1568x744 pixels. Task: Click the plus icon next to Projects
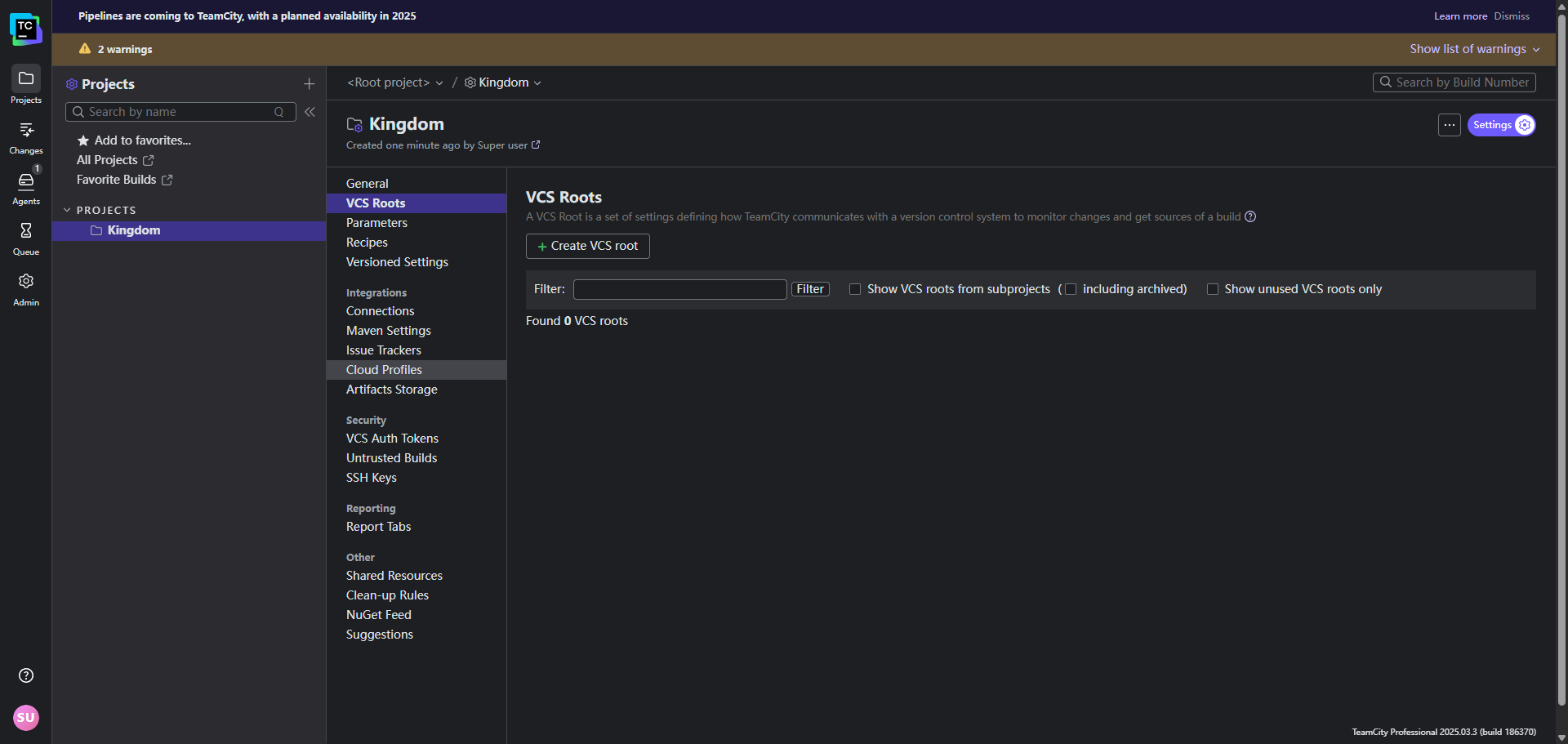[x=309, y=84]
